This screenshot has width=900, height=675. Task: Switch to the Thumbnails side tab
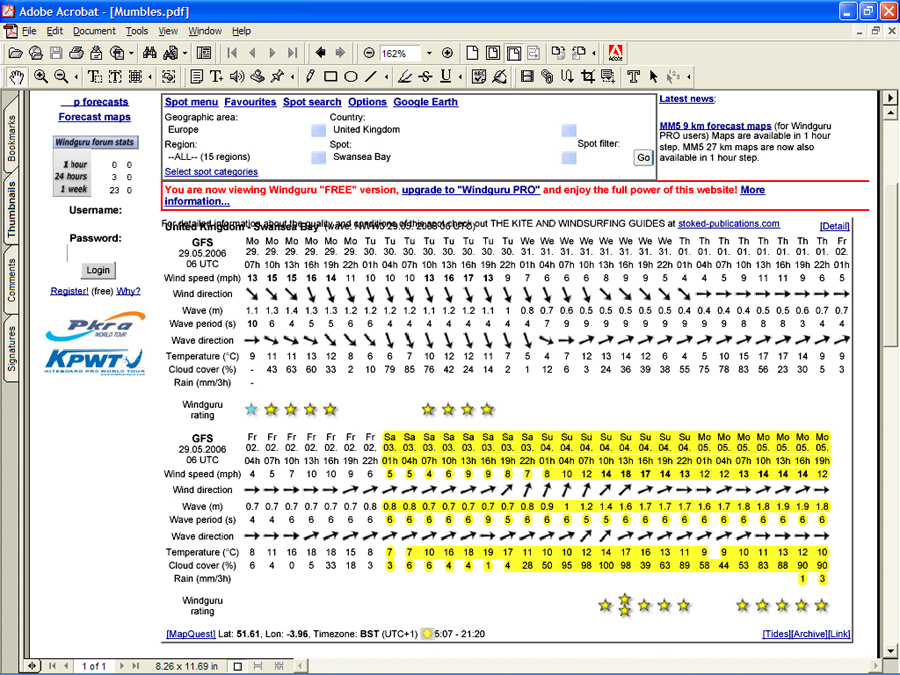coord(11,209)
